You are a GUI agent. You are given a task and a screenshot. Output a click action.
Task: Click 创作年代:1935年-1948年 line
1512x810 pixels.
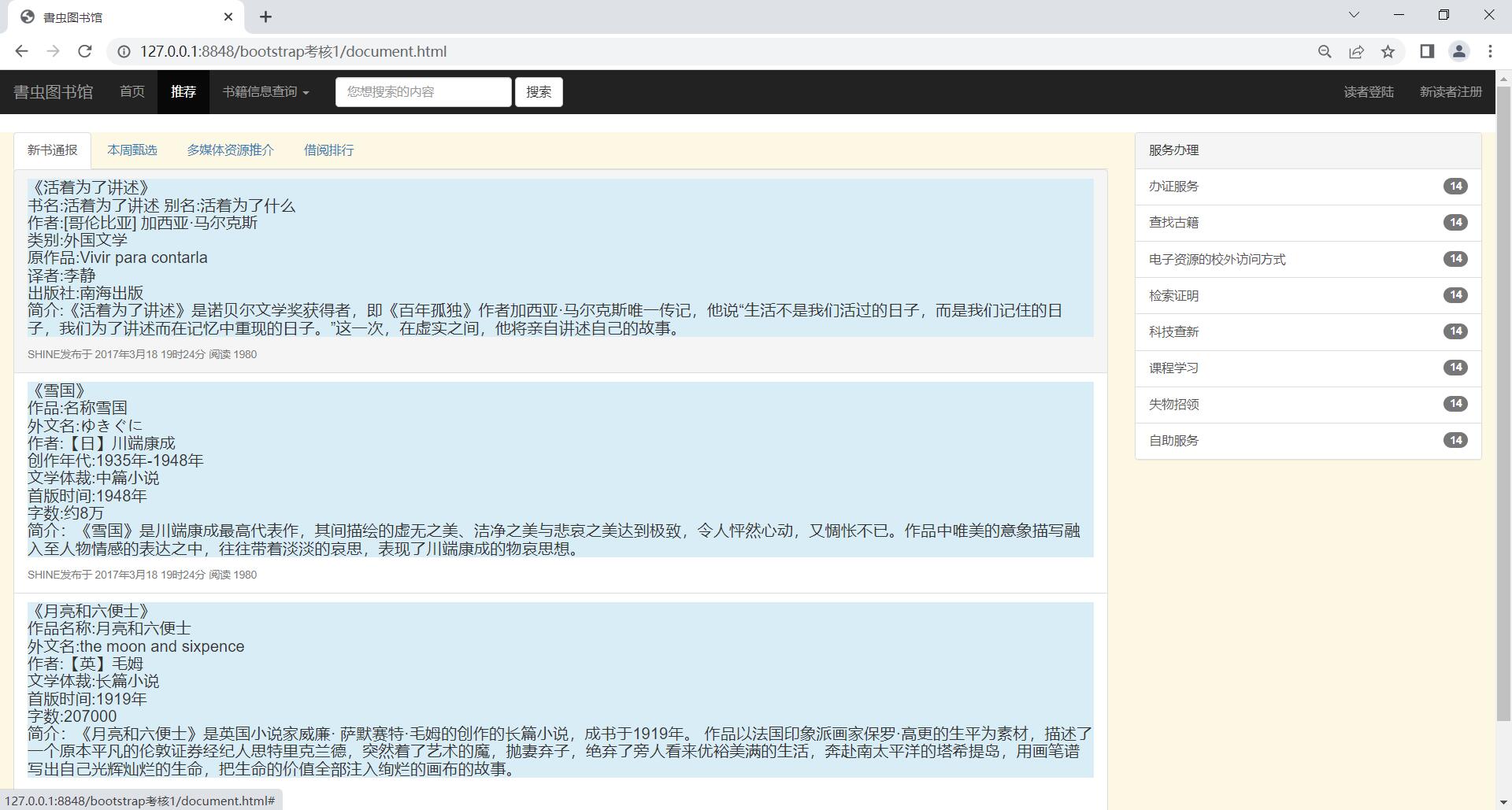[116, 460]
